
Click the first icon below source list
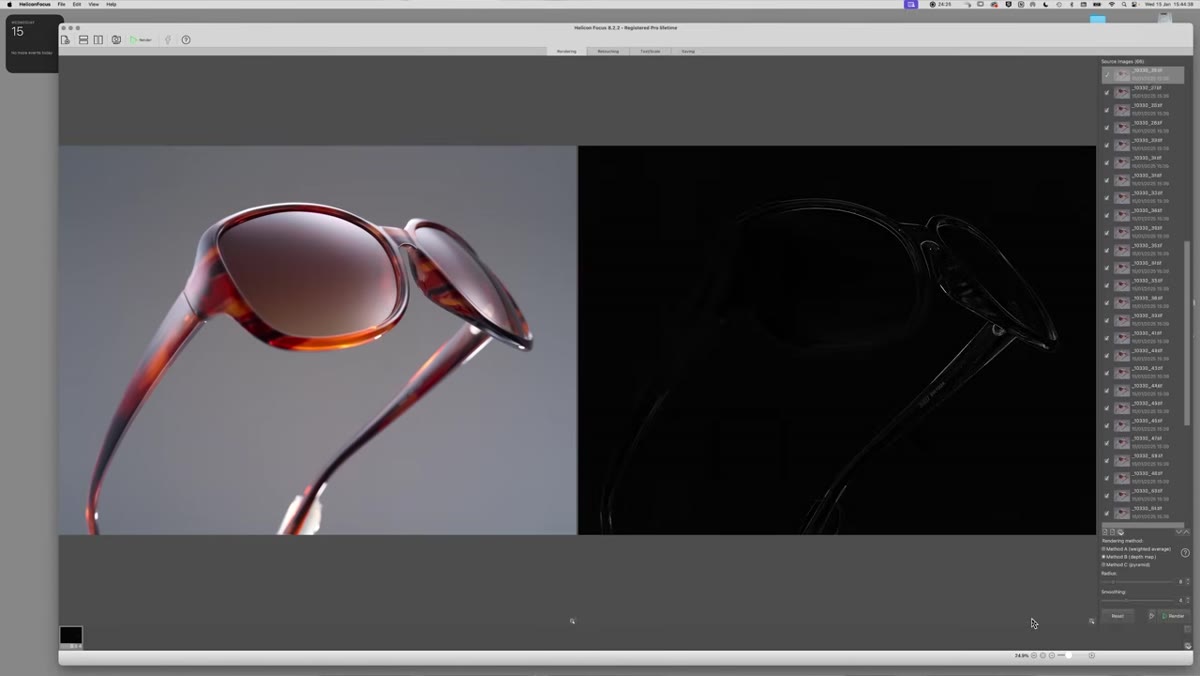coord(1105,532)
